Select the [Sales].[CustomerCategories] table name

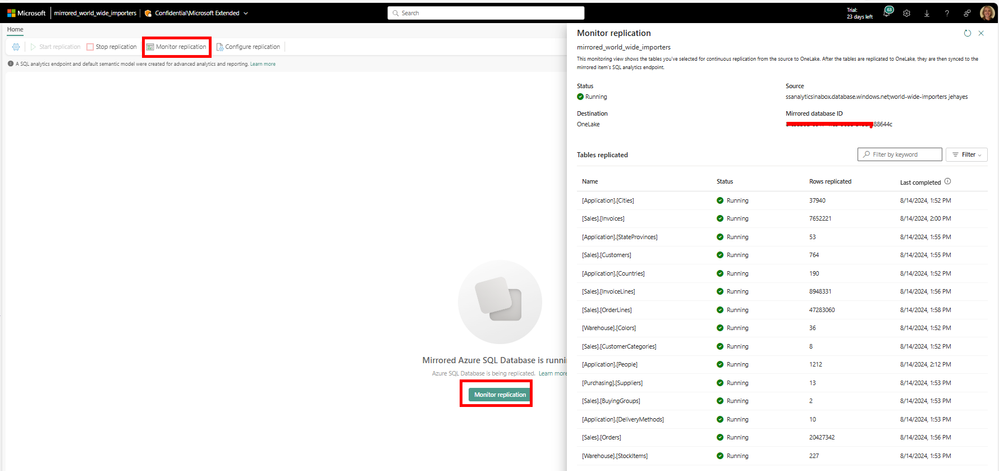619,346
